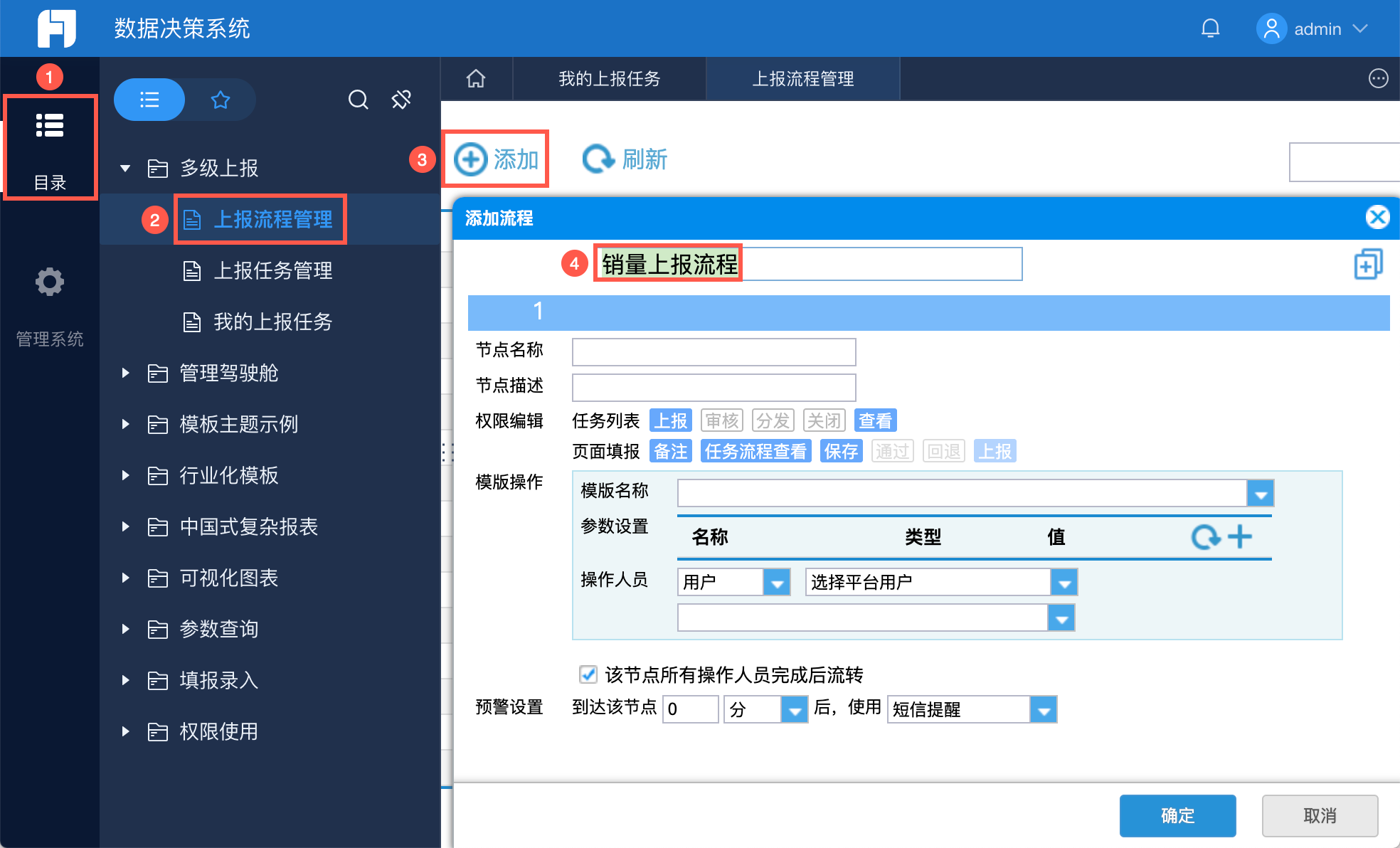
Task: Open 上报任务管理 in sidebar
Action: click(272, 270)
